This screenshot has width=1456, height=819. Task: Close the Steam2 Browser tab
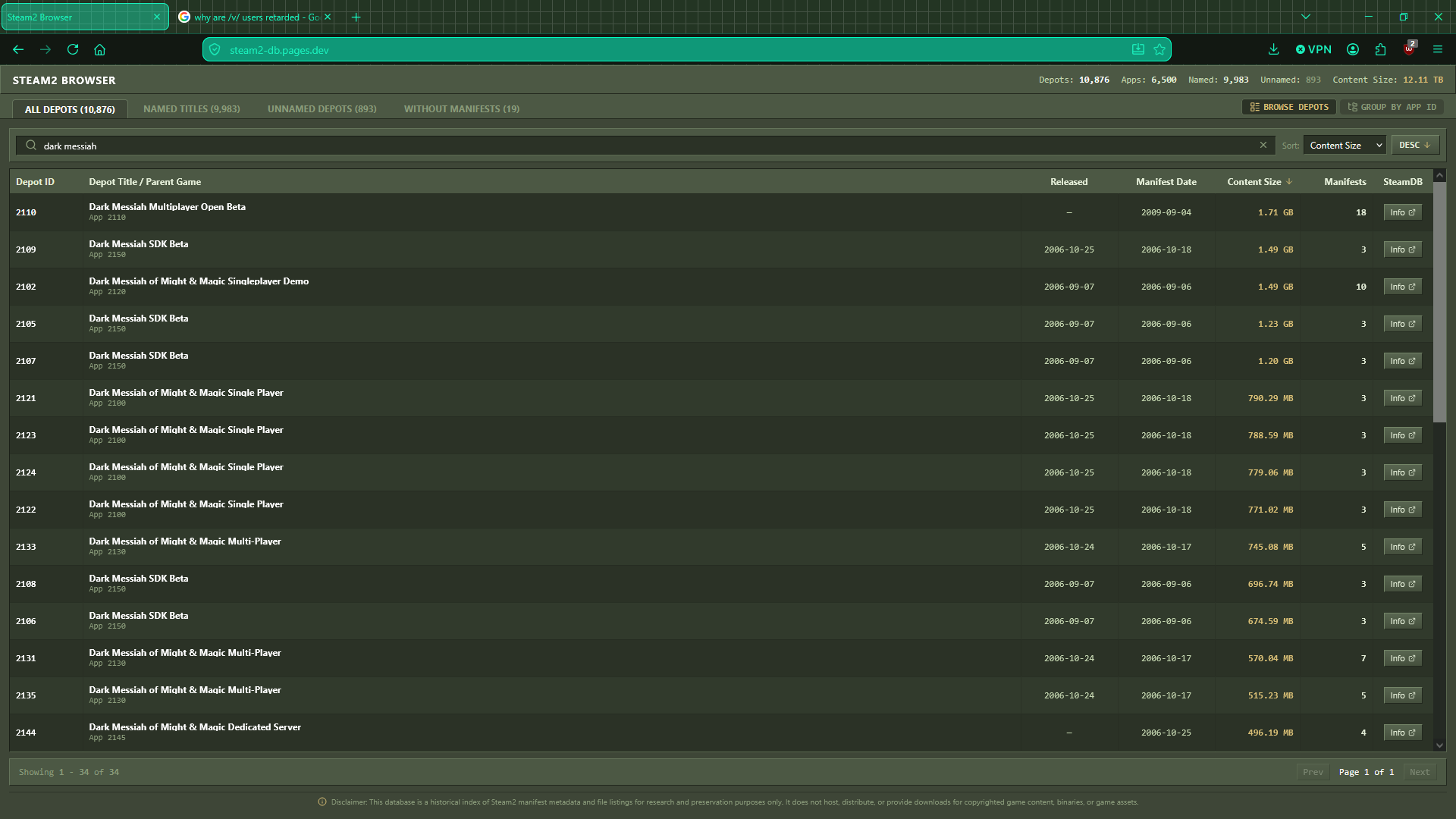[x=157, y=17]
